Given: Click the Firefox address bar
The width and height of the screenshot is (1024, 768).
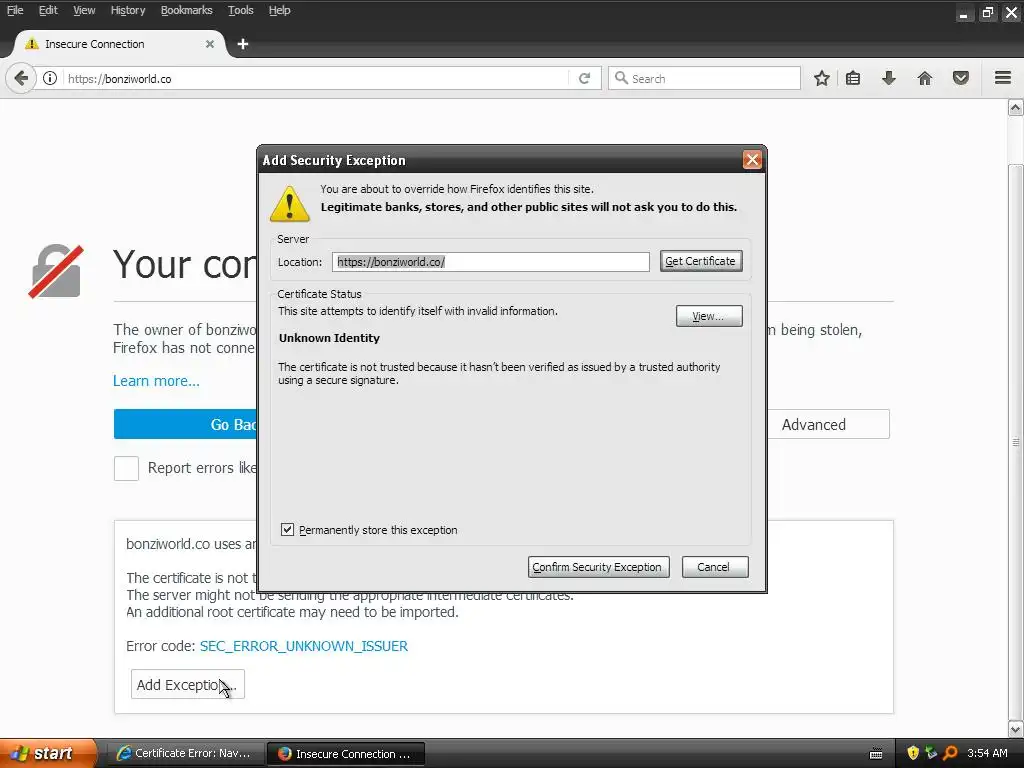Looking at the screenshot, I should (x=316, y=78).
